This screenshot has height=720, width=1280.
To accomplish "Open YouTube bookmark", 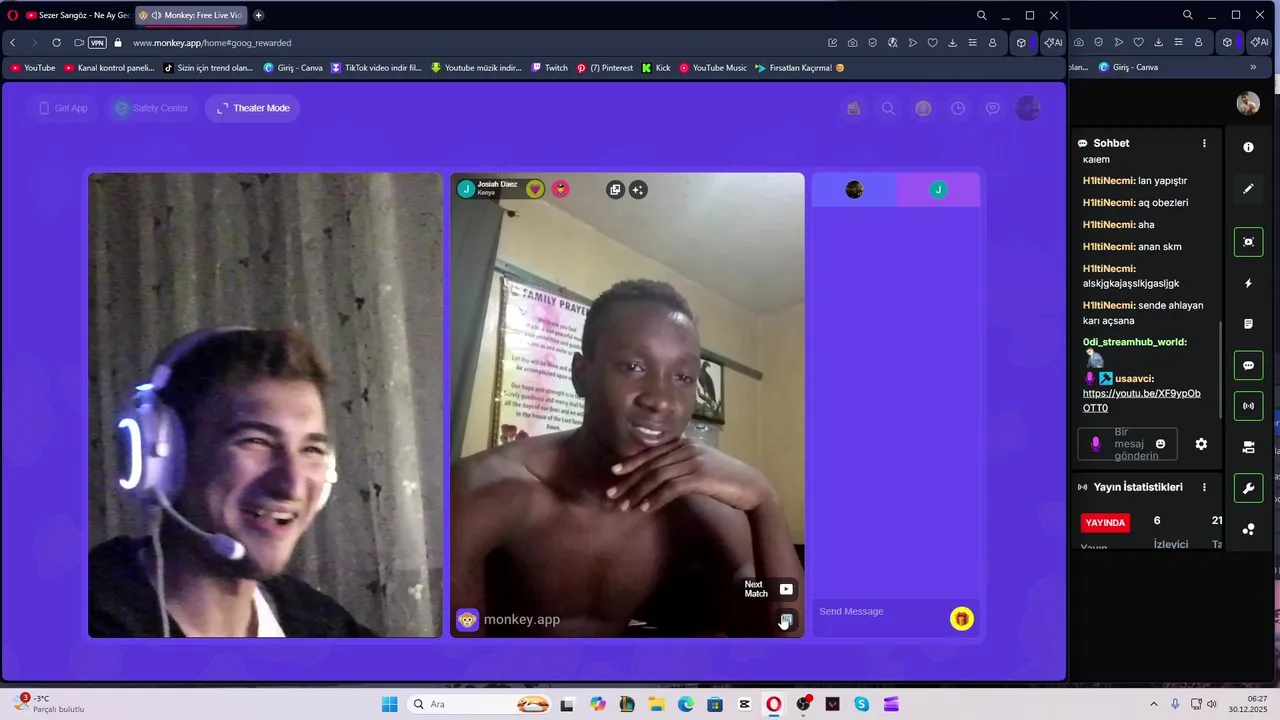I will (x=33, y=68).
